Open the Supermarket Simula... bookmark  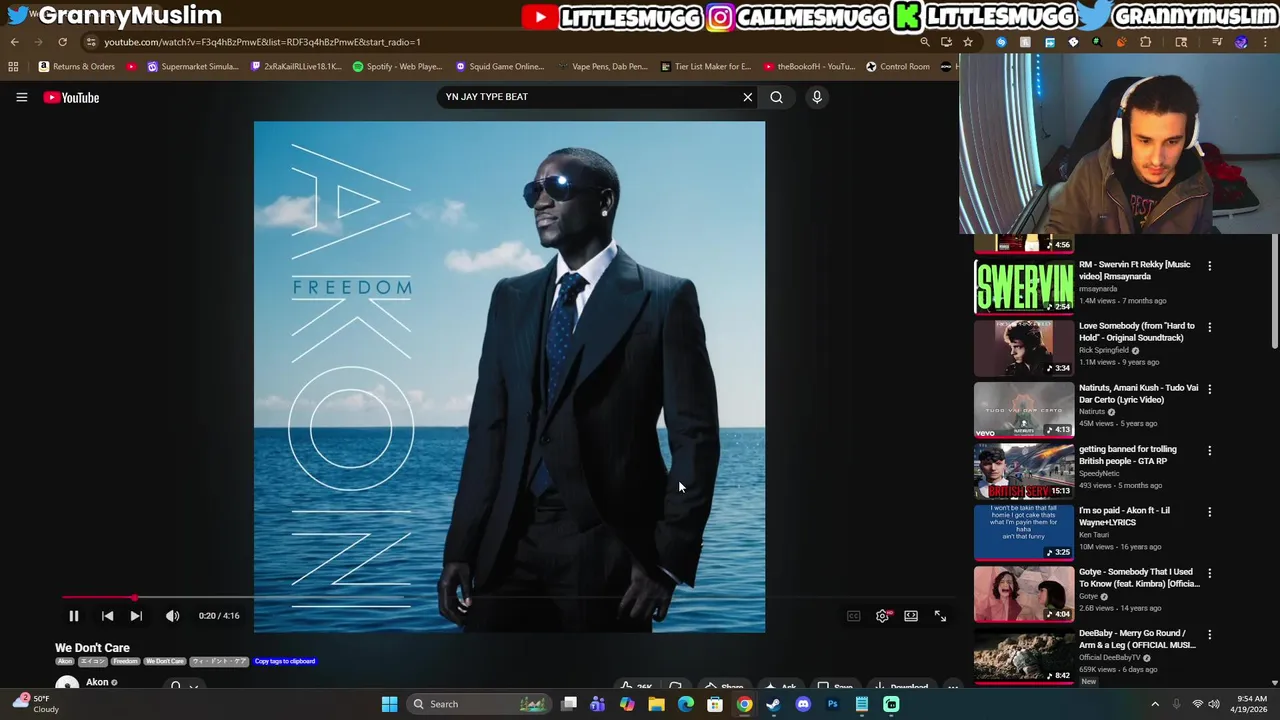point(193,67)
